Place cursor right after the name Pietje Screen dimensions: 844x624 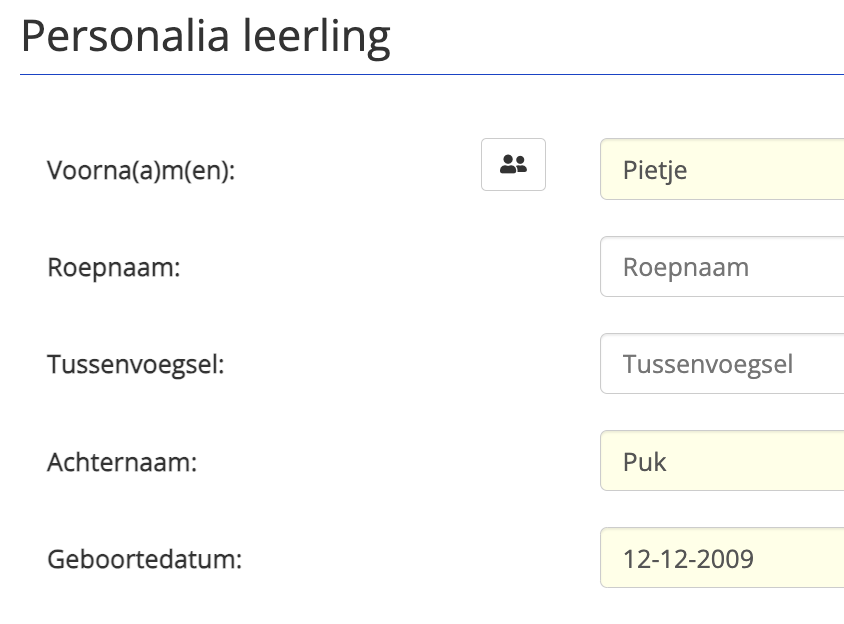click(x=688, y=171)
